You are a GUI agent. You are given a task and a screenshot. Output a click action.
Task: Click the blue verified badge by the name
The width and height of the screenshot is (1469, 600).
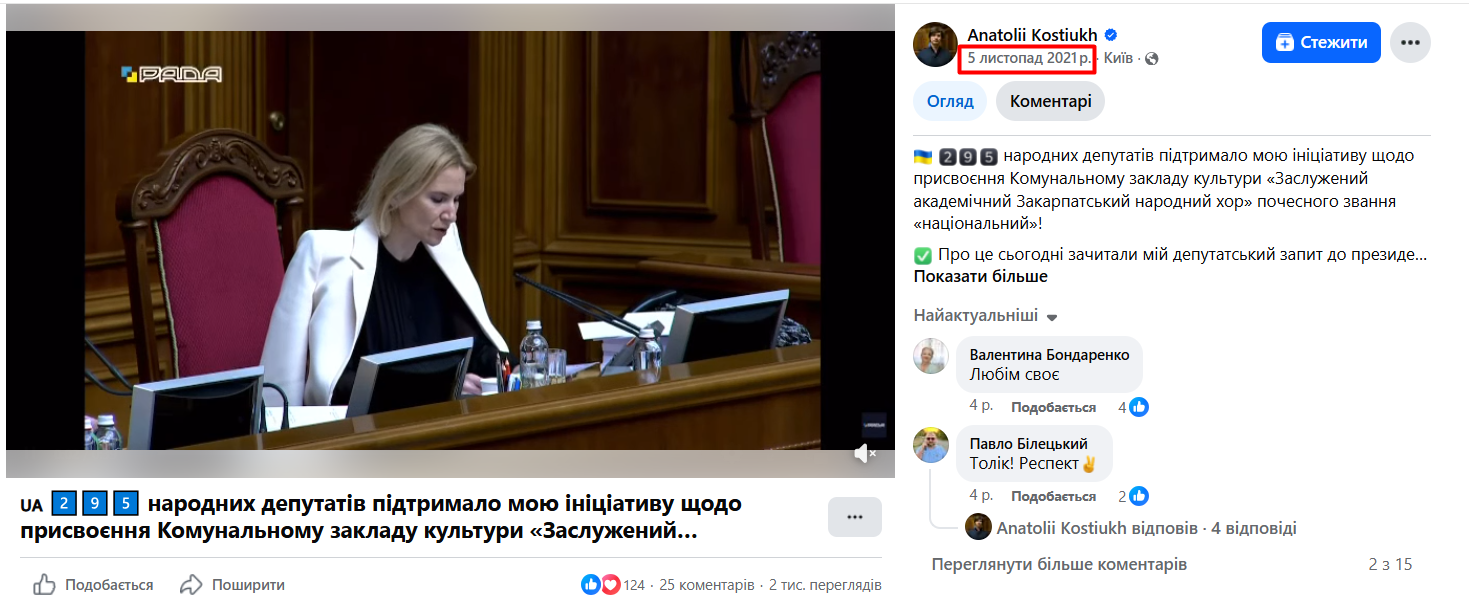click(x=1111, y=35)
